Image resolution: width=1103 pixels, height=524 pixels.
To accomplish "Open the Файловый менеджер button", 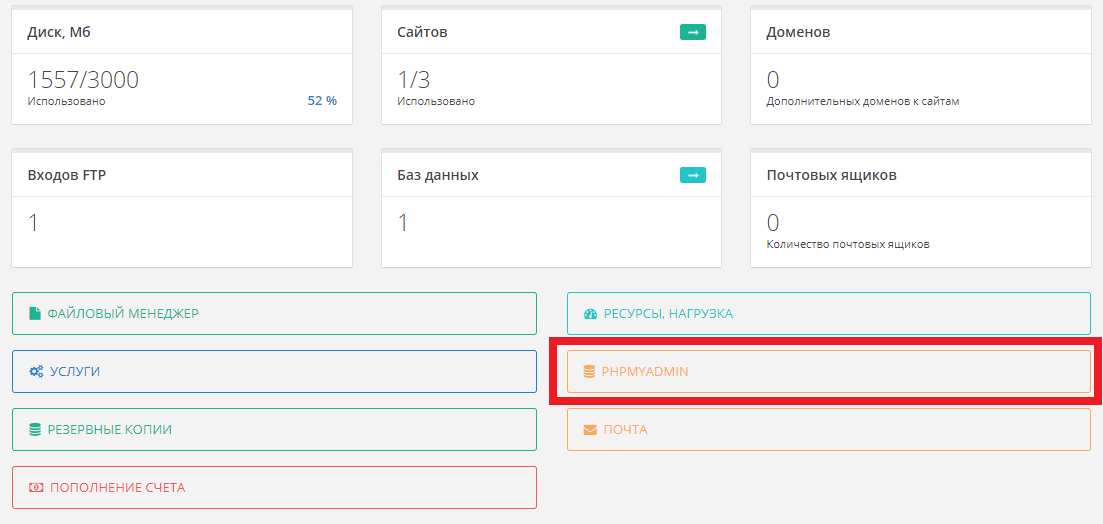I will (274, 313).
